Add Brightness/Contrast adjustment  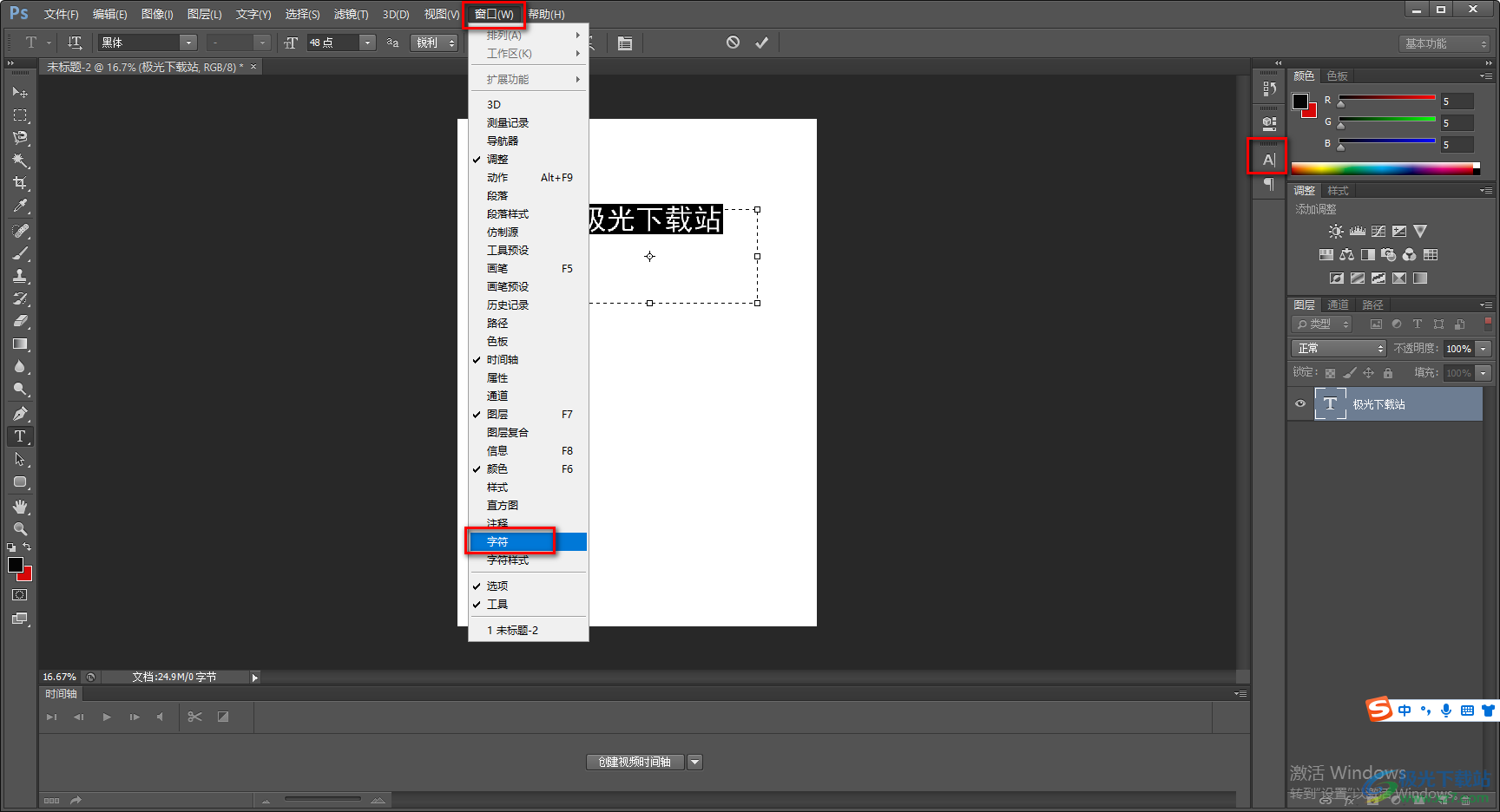(1336, 232)
